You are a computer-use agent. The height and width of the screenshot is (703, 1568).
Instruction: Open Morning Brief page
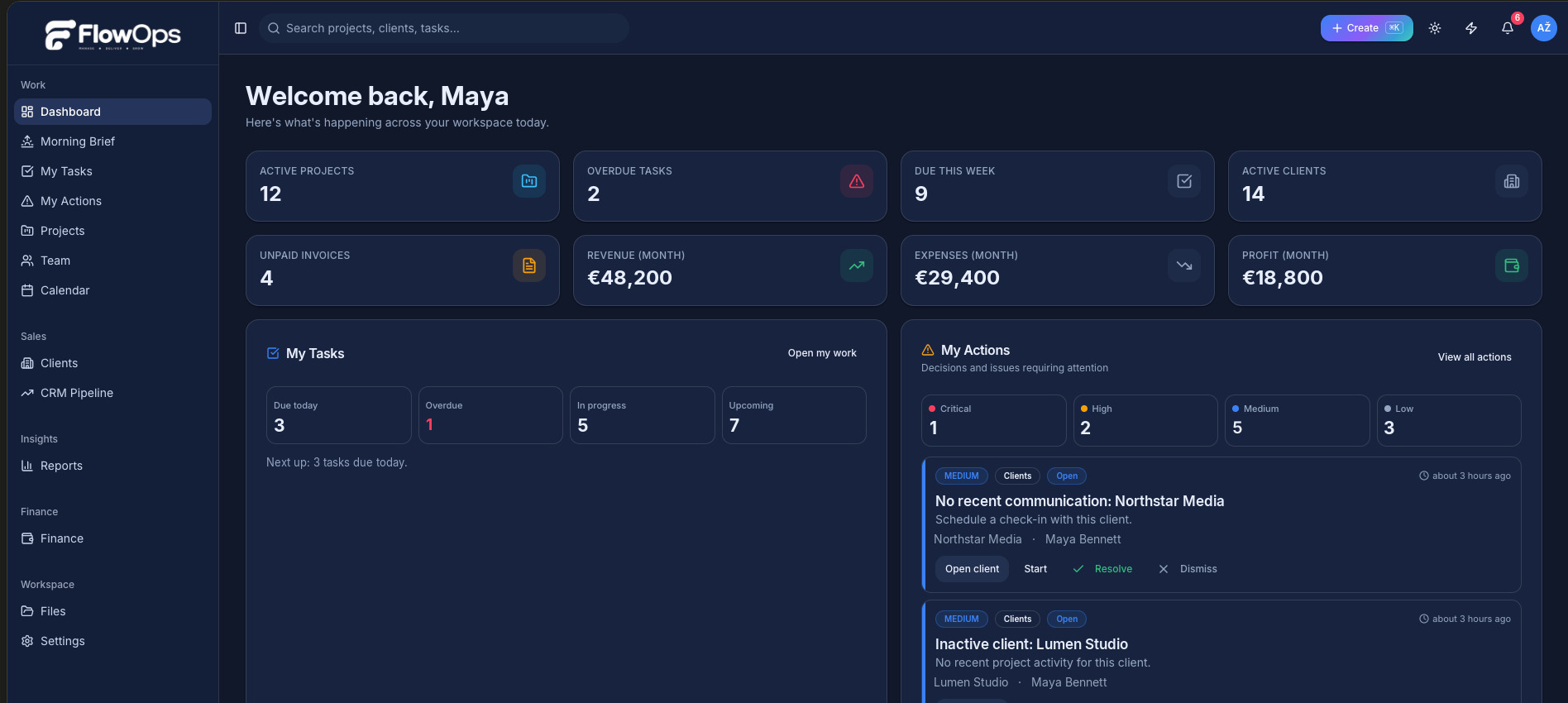[112, 141]
